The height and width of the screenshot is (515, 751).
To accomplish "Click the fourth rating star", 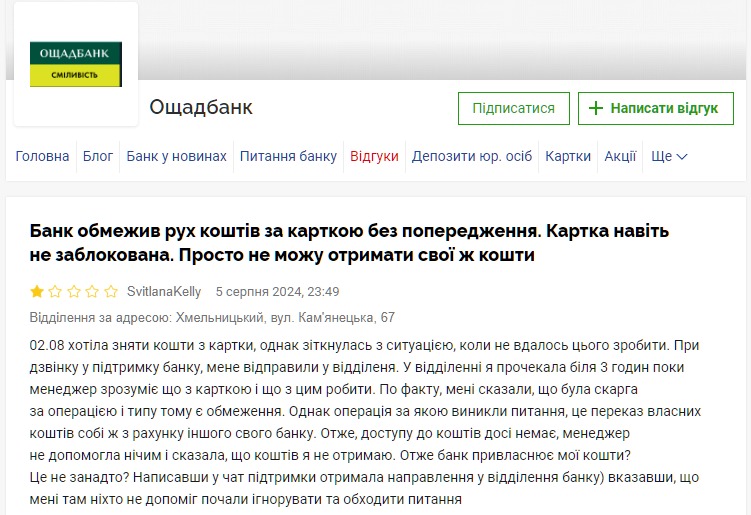I will 92,292.
